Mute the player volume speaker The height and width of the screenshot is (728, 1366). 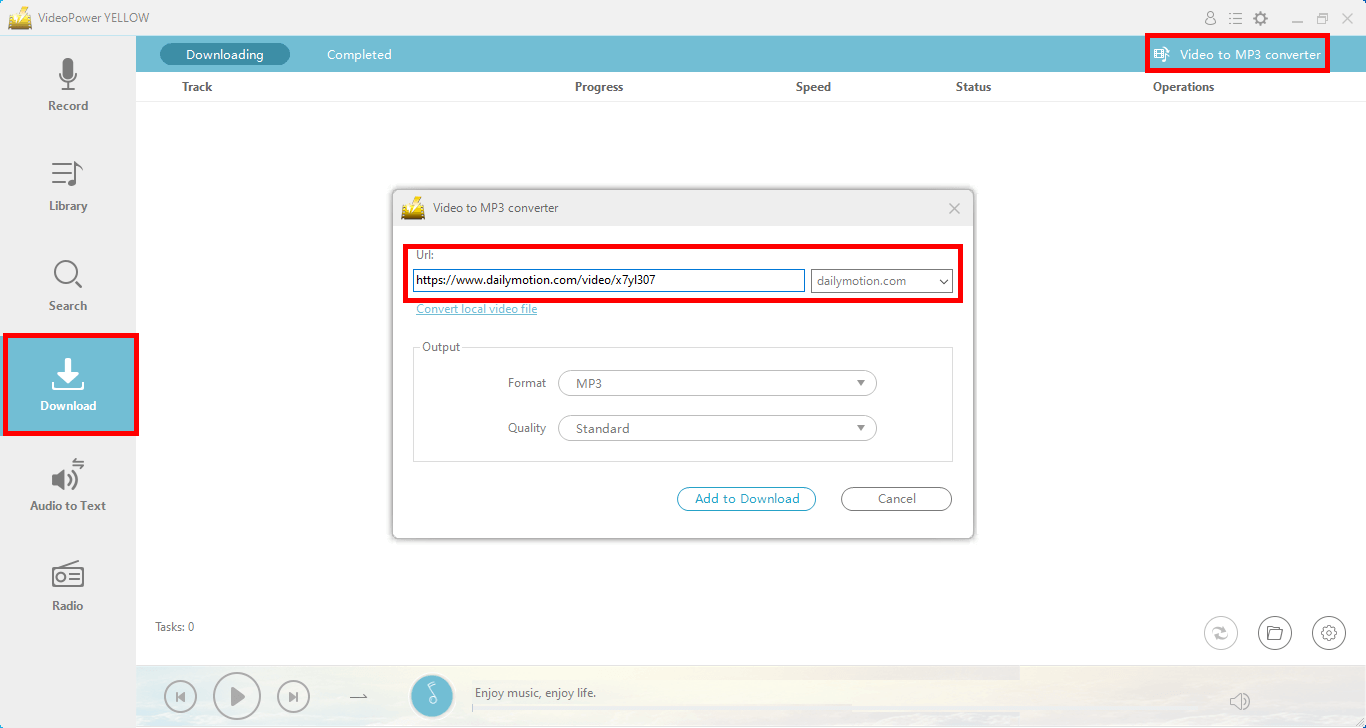tap(1240, 701)
